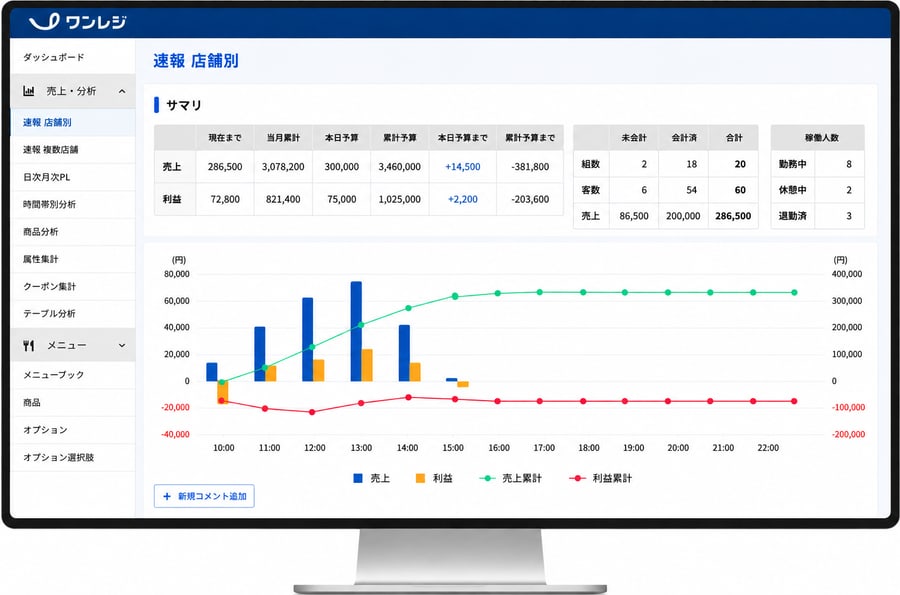
Task: Click the 売上累計 point at 15:00
Action: pyautogui.click(x=455, y=296)
